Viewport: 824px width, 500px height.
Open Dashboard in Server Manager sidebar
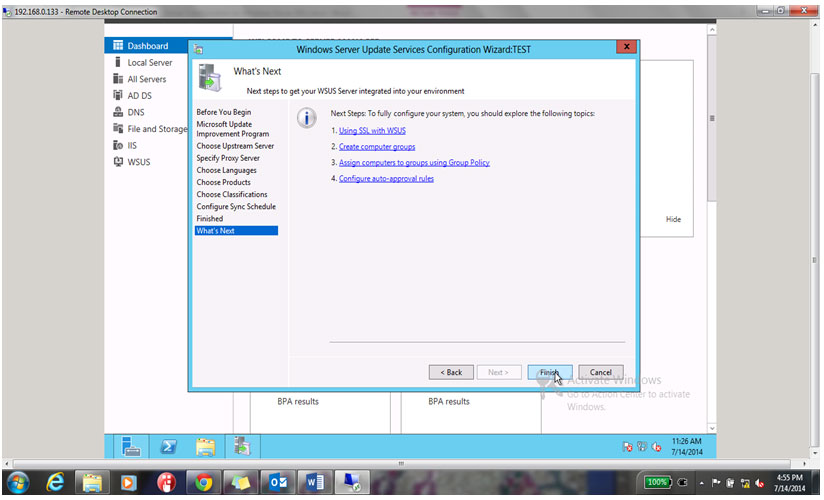147,46
